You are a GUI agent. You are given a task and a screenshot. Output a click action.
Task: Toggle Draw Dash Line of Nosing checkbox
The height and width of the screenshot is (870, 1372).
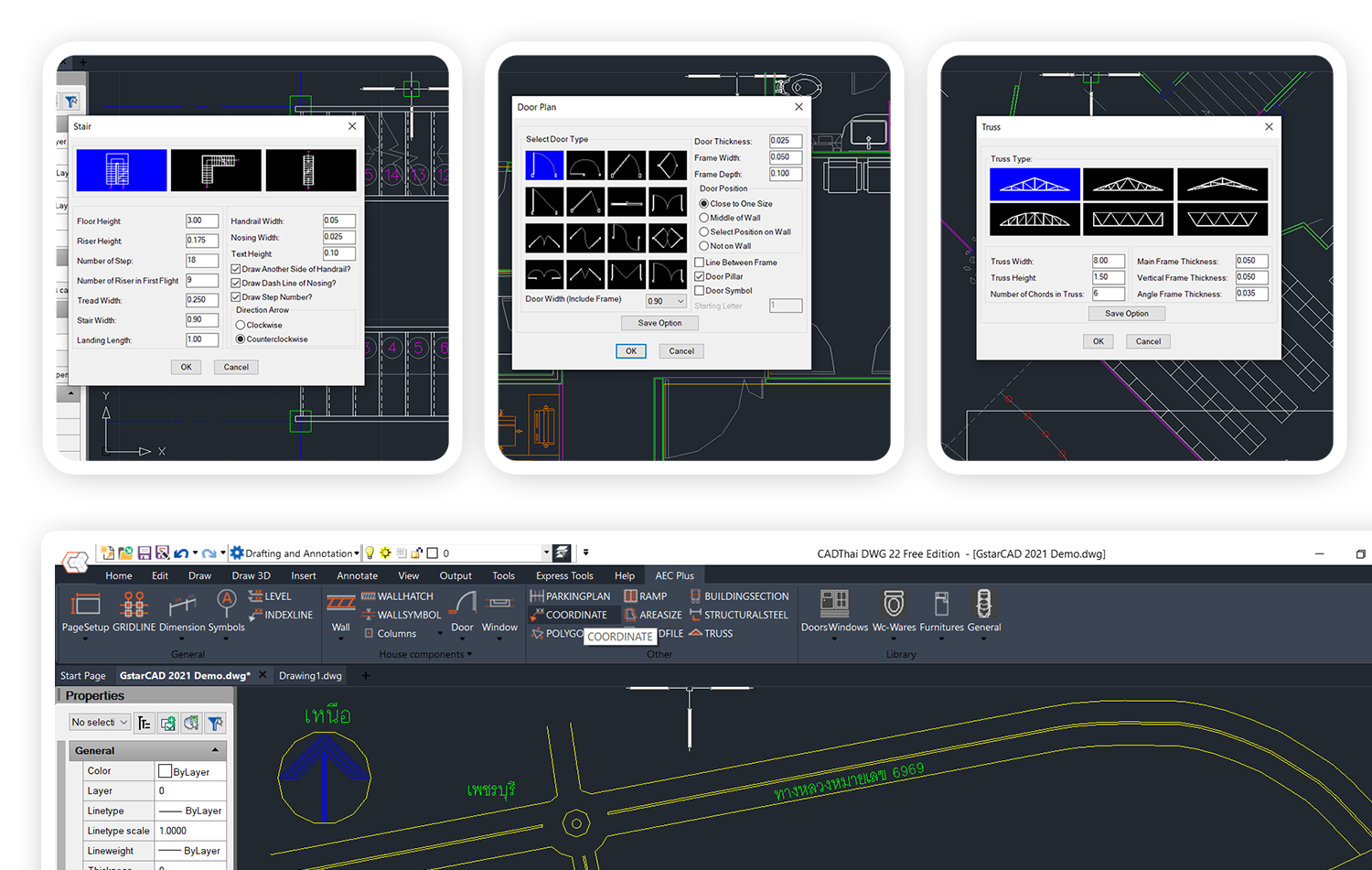[x=235, y=283]
